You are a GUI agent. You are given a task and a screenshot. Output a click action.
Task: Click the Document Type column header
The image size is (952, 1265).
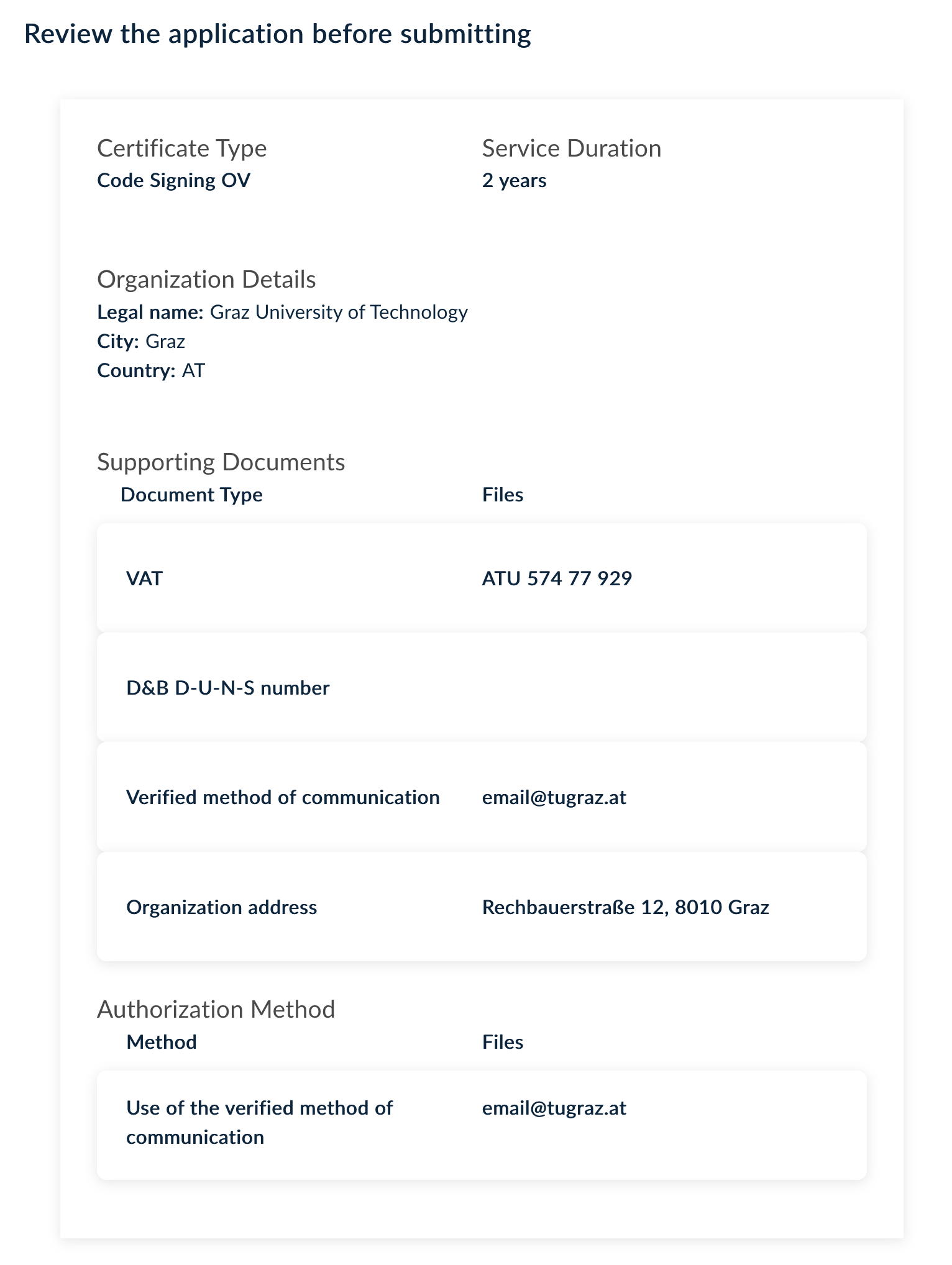(x=191, y=495)
